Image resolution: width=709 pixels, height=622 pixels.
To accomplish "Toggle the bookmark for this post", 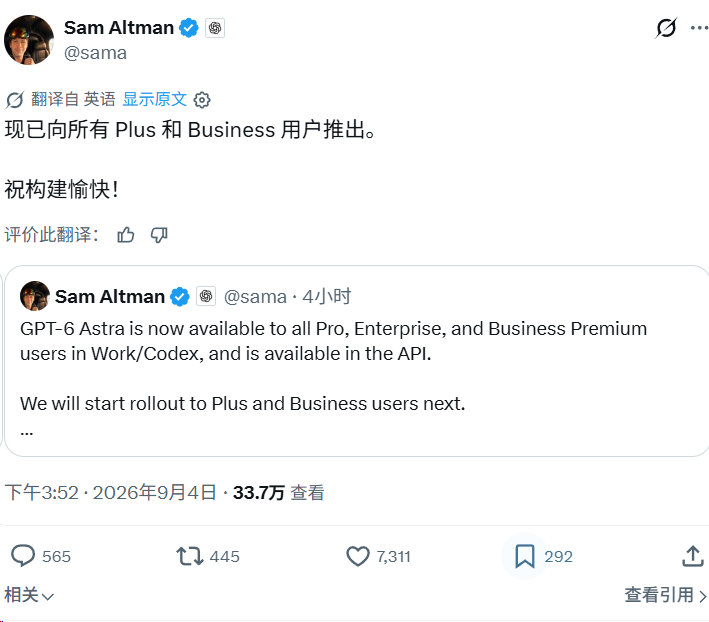I will tap(525, 556).
